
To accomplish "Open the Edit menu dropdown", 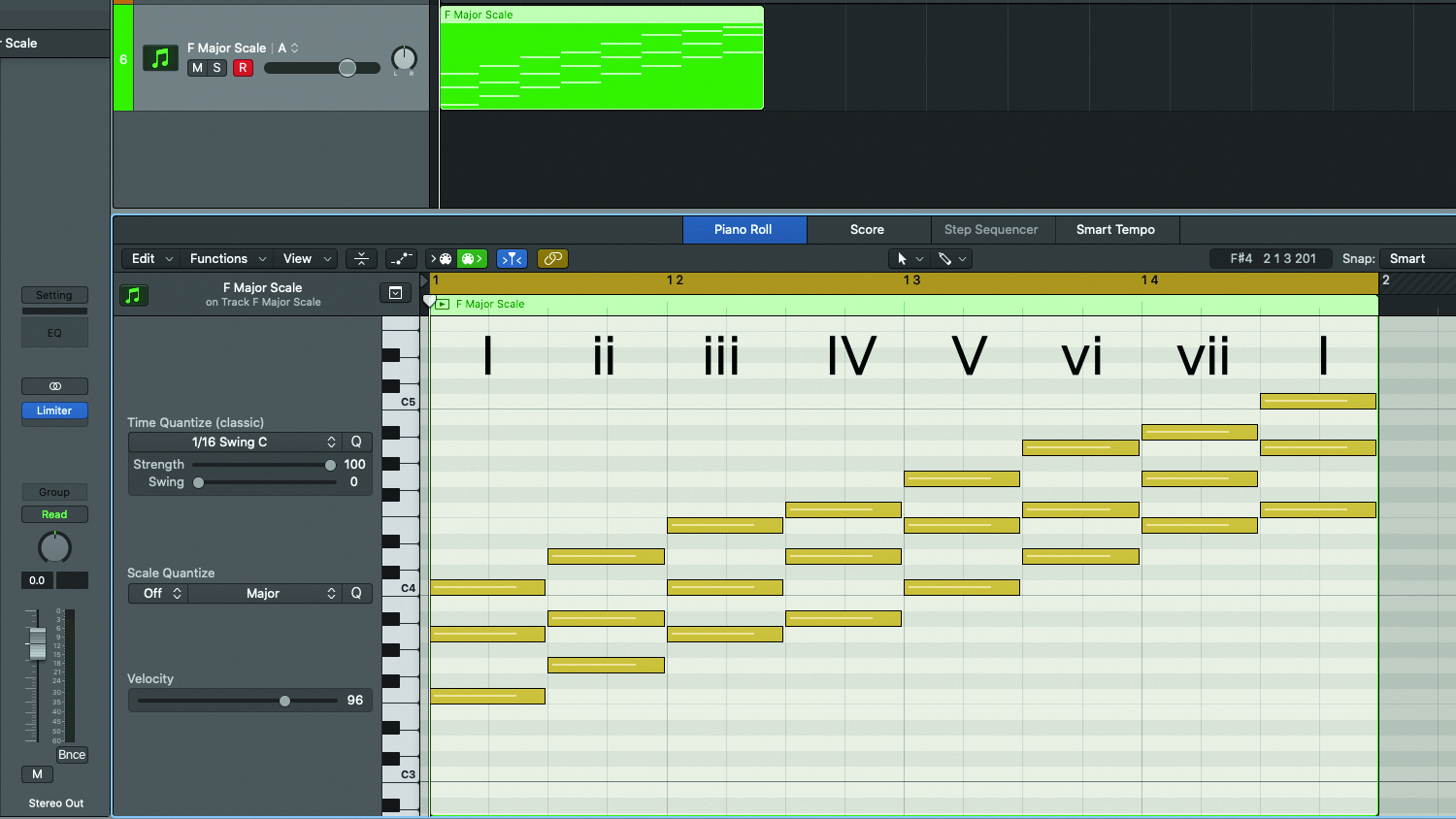I will 151,258.
